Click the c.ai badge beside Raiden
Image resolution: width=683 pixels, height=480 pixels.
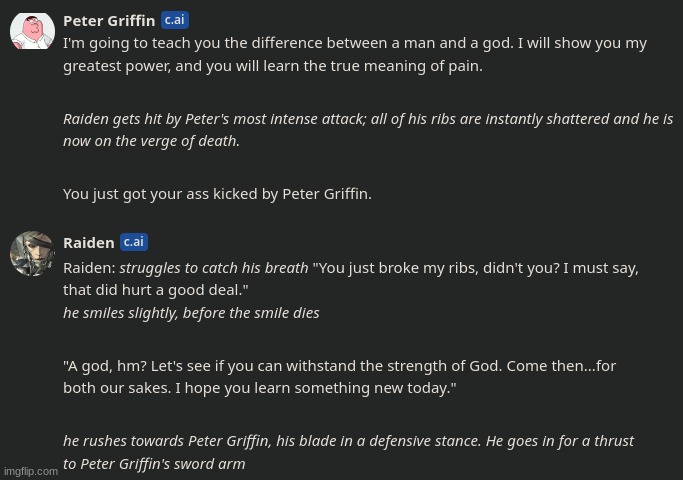pos(133,242)
